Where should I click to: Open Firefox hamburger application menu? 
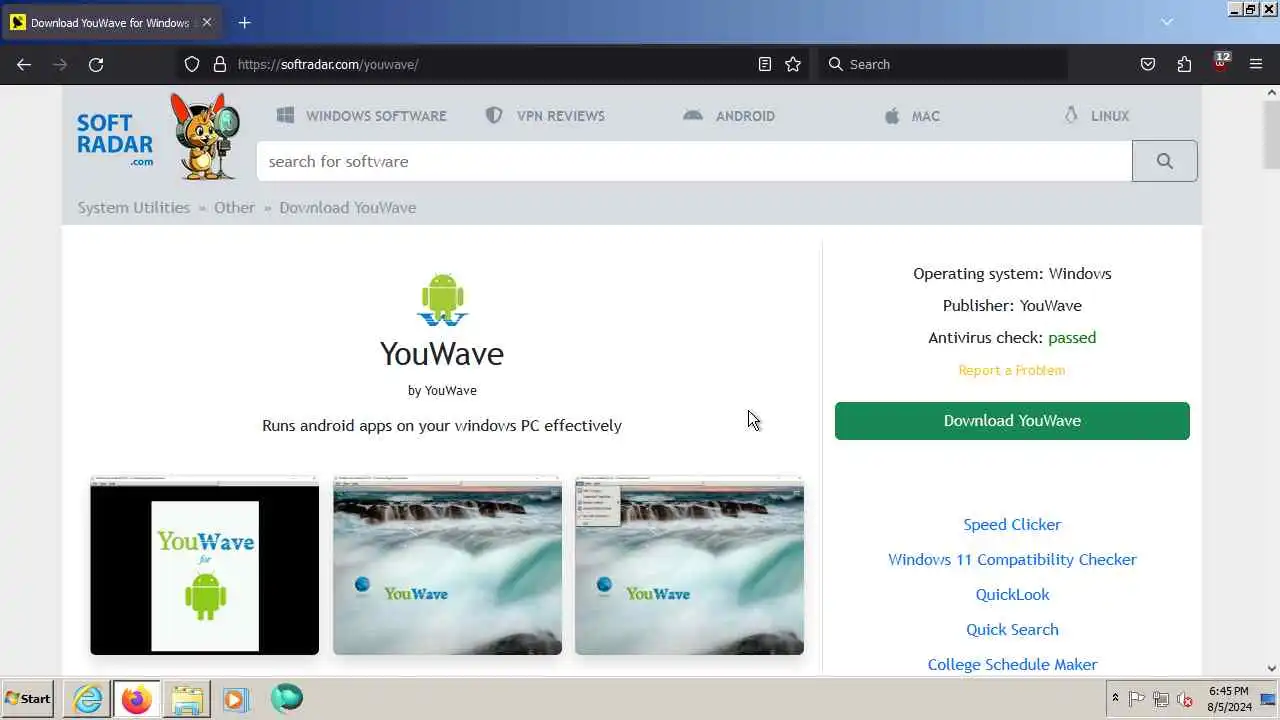pos(1256,64)
